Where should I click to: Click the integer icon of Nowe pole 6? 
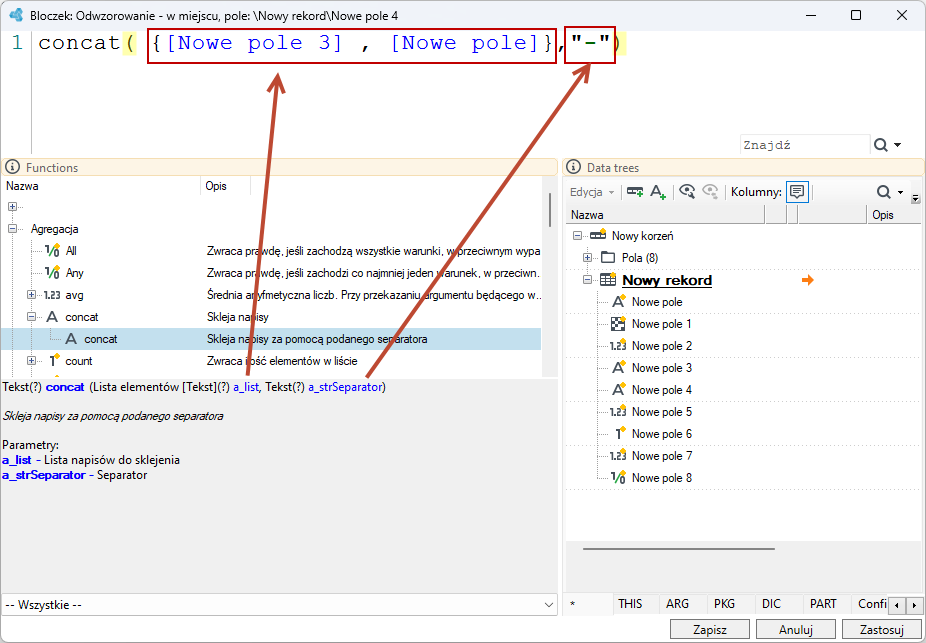click(x=620, y=433)
